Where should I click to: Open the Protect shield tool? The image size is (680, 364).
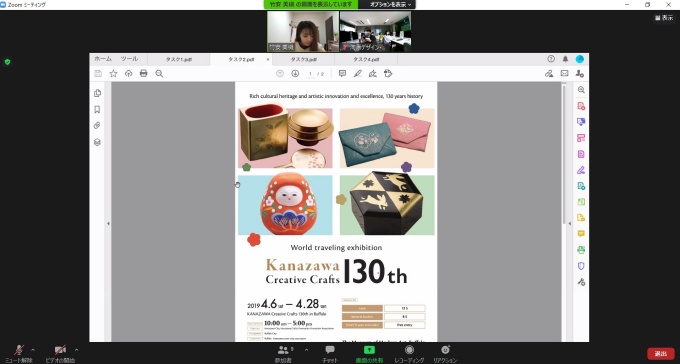(581, 266)
